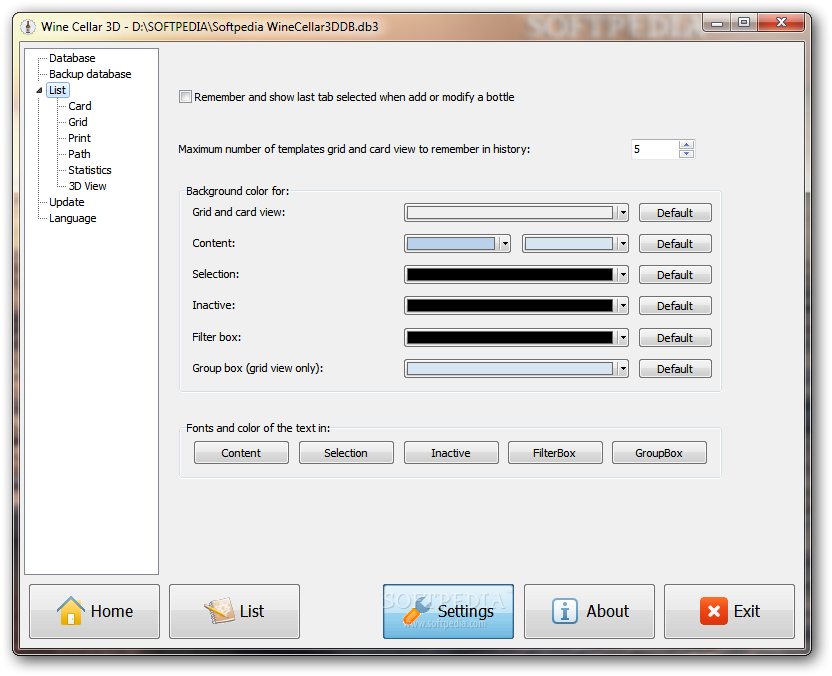Open second Content color dropdown arrow
Screen dimensions: 832x676
click(623, 244)
